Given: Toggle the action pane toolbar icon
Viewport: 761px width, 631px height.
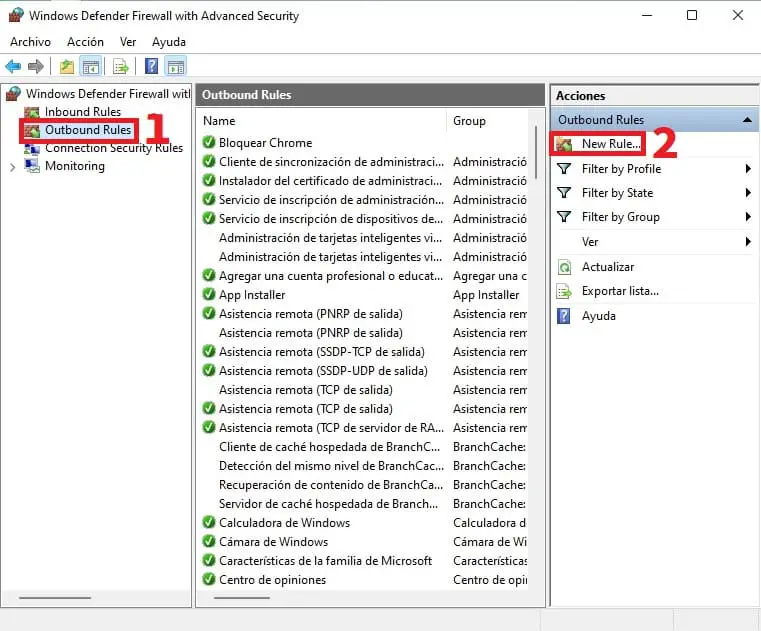Looking at the screenshot, I should point(176,66).
